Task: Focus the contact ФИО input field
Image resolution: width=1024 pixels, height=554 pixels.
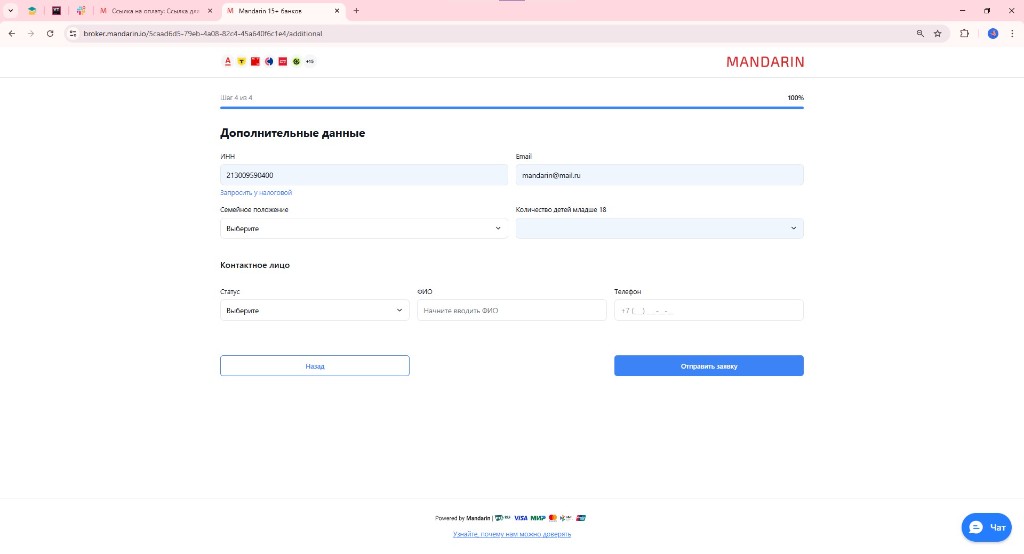Action: tap(511, 310)
